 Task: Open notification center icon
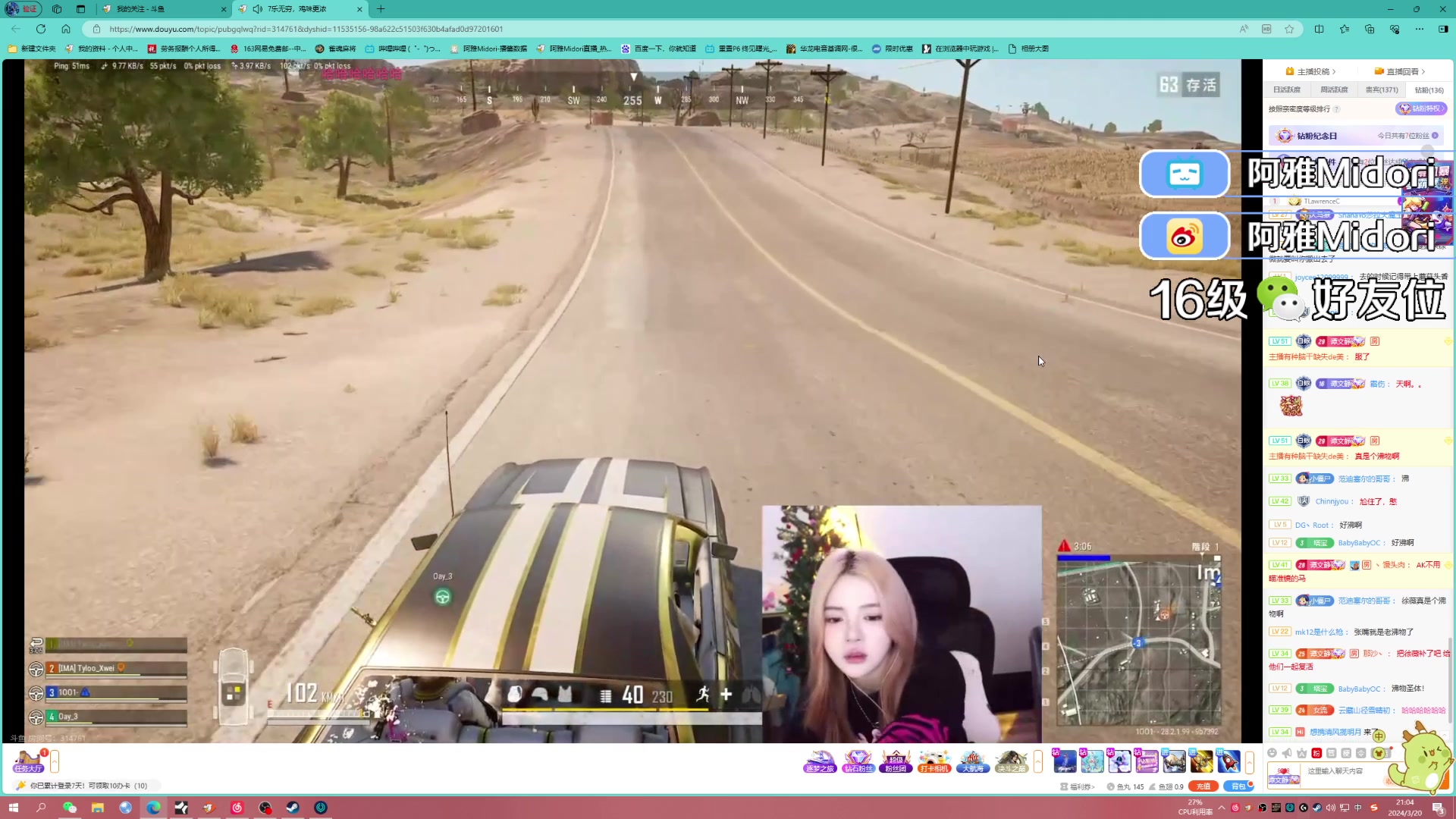pyautogui.click(x=1438, y=808)
